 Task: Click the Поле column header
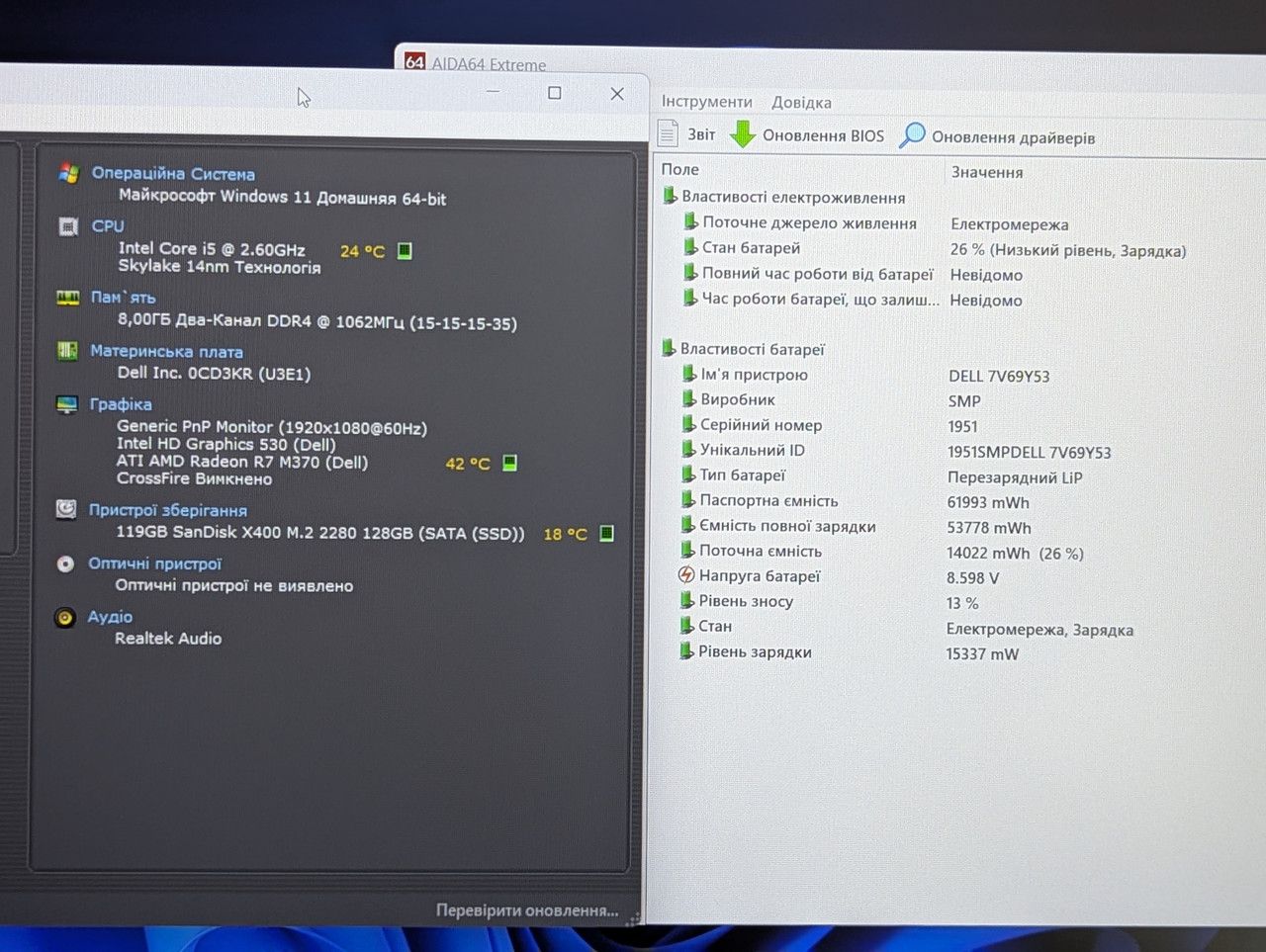click(x=680, y=169)
